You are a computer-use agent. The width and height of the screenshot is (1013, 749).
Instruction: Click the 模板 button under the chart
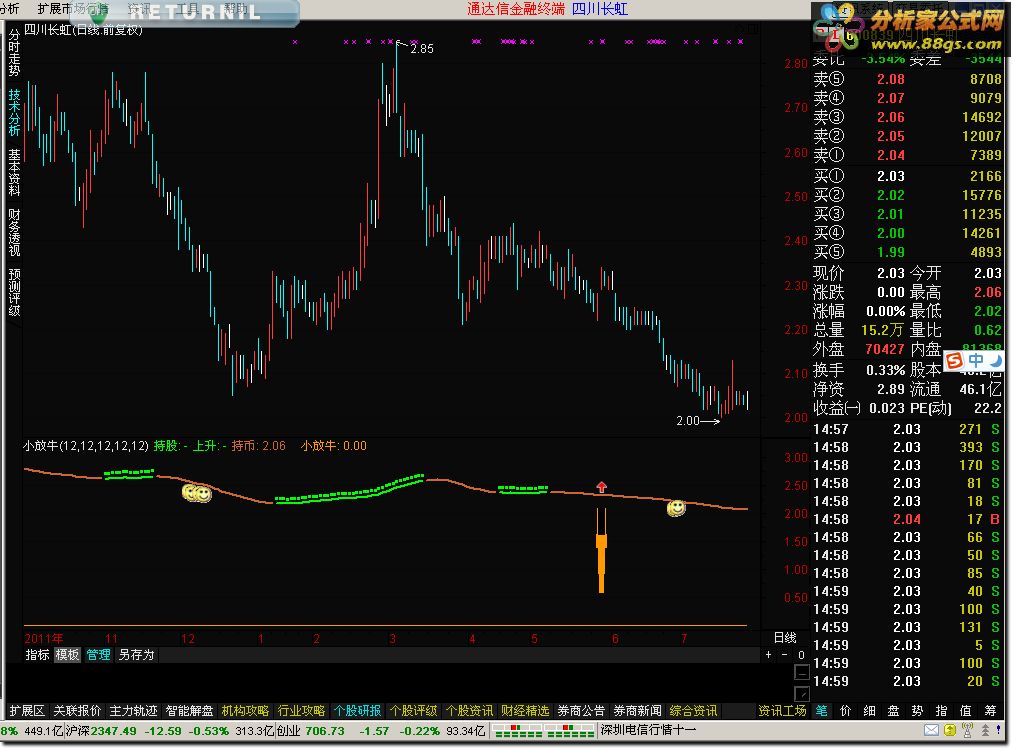click(x=67, y=655)
